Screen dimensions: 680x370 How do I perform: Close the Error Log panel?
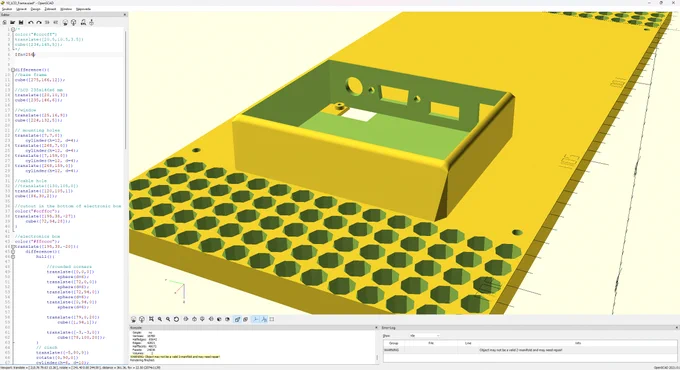[x=676, y=327]
